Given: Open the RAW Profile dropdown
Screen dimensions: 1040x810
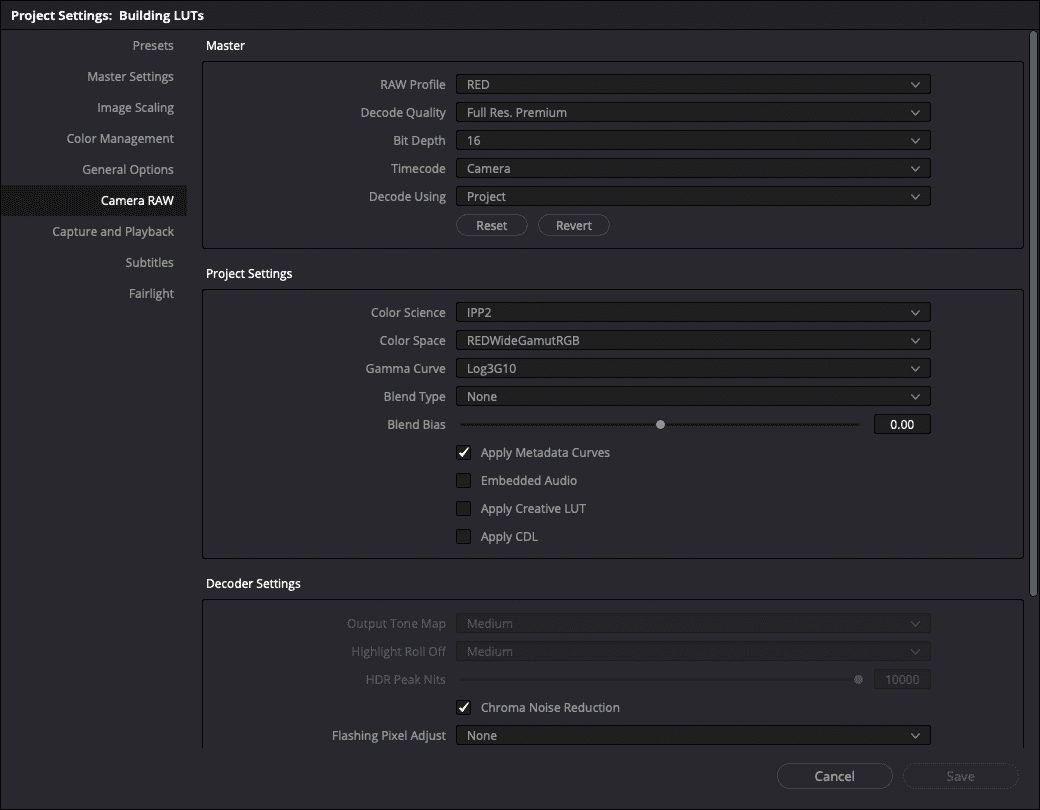Looking at the screenshot, I should [694, 84].
